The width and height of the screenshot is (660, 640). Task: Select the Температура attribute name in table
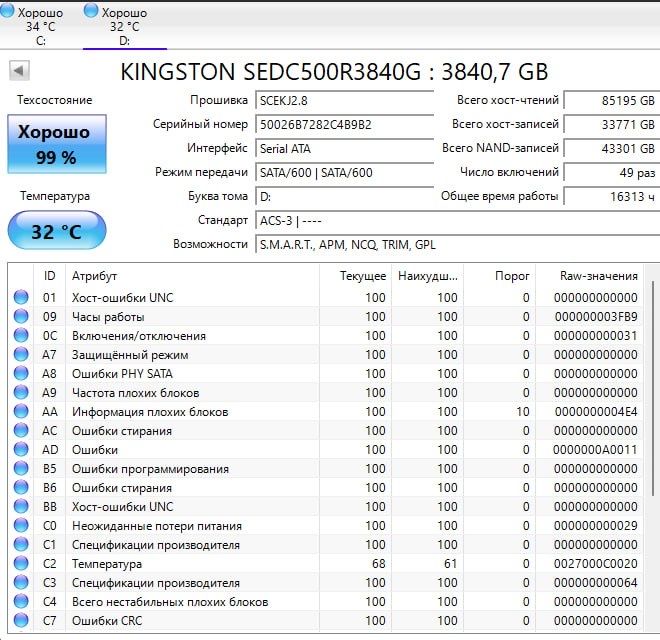coord(107,564)
